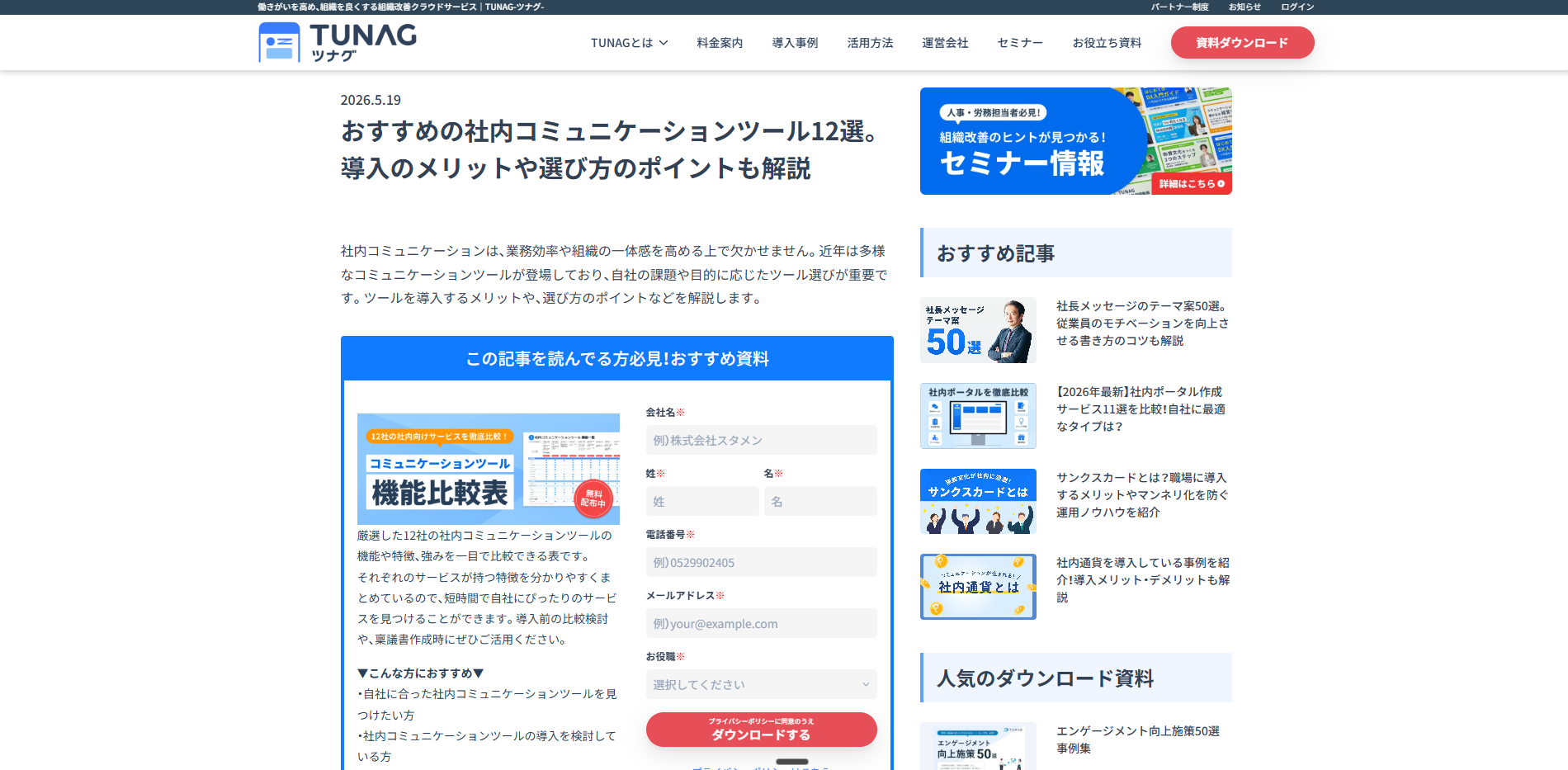Screen dimensions: 1568x770
Task: Open the お役職 dropdown
Action: [x=761, y=684]
